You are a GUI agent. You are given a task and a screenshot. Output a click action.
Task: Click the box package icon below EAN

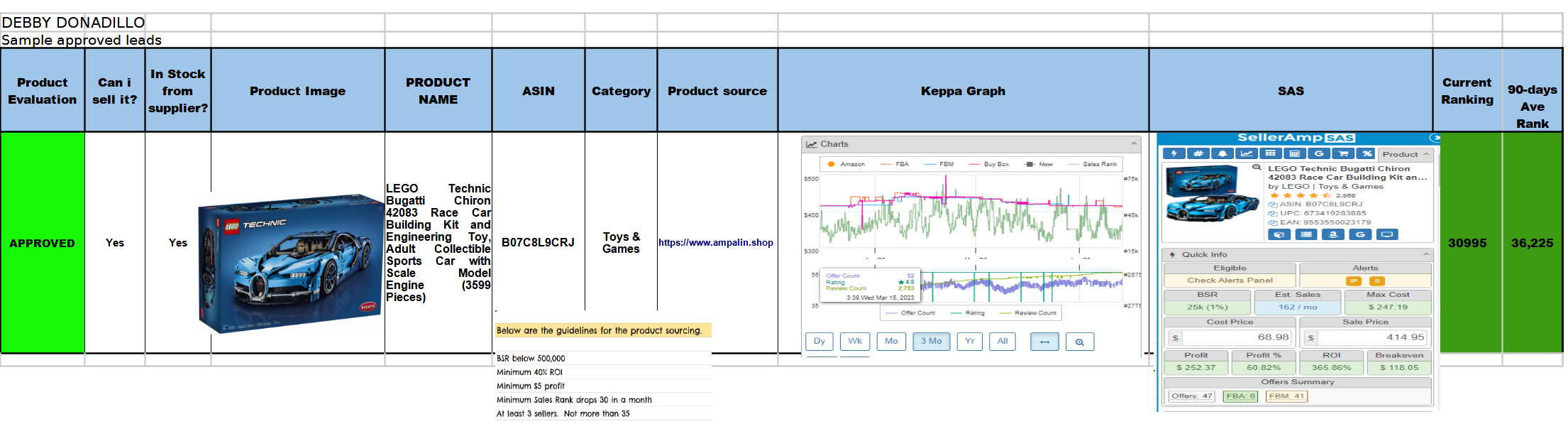(1279, 234)
